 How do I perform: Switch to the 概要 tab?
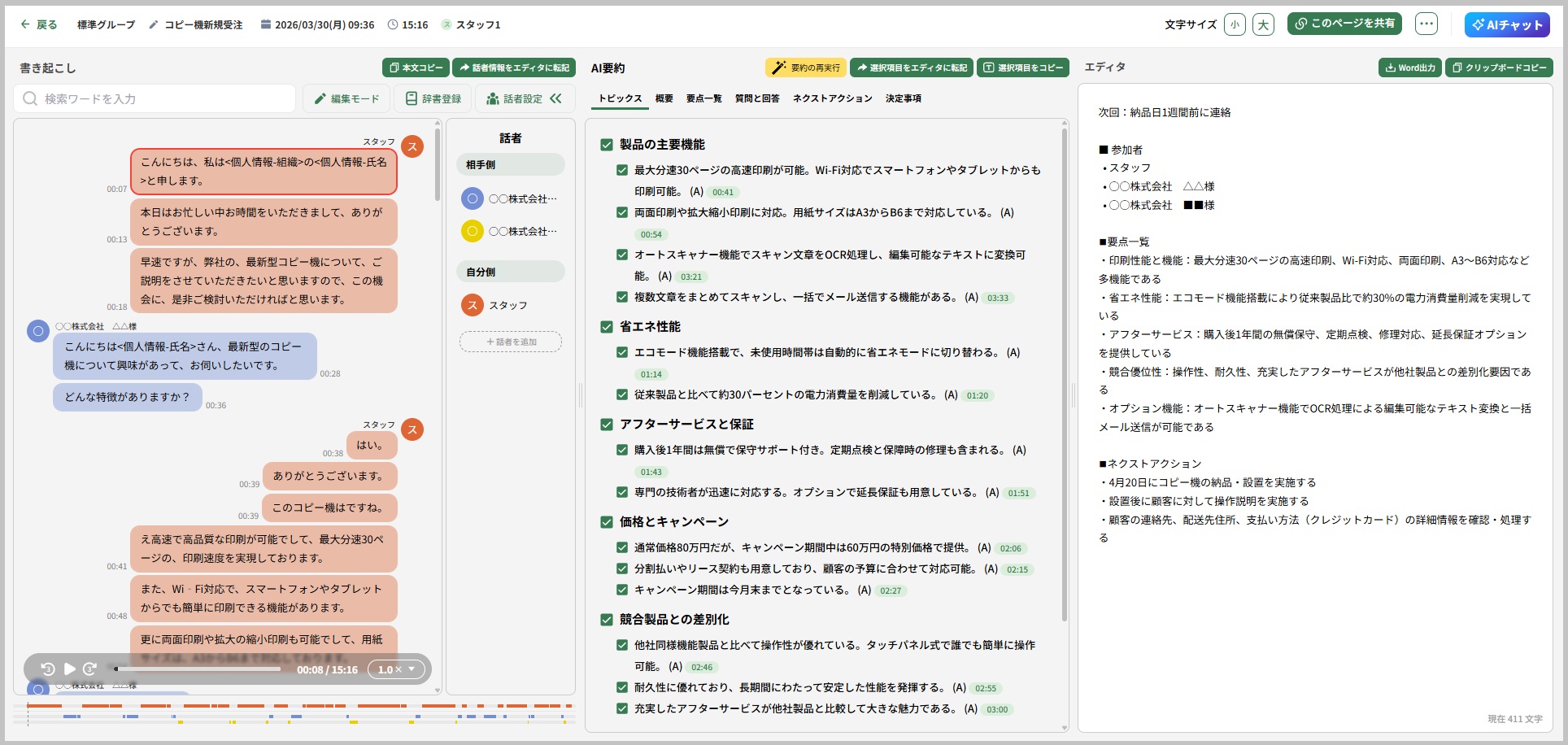pyautogui.click(x=664, y=98)
